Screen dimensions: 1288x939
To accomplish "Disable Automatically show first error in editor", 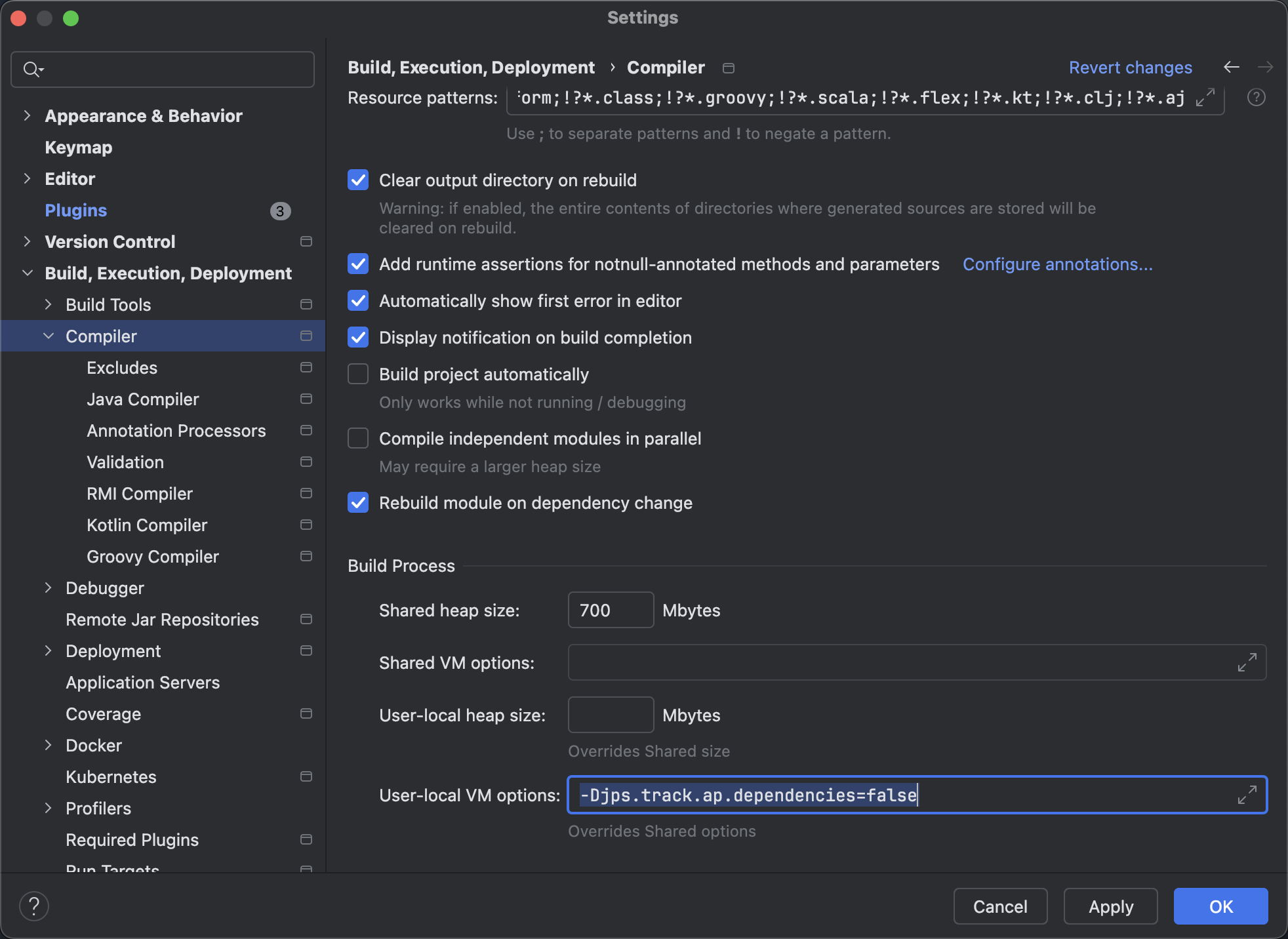I will tap(358, 300).
